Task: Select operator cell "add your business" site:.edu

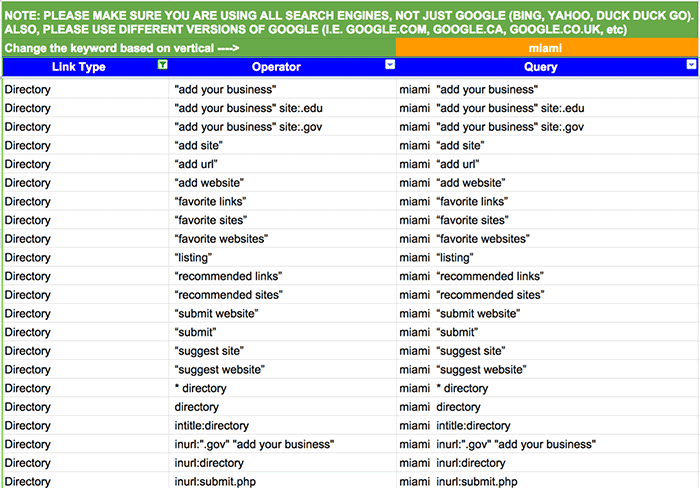Action: pyautogui.click(x=283, y=108)
